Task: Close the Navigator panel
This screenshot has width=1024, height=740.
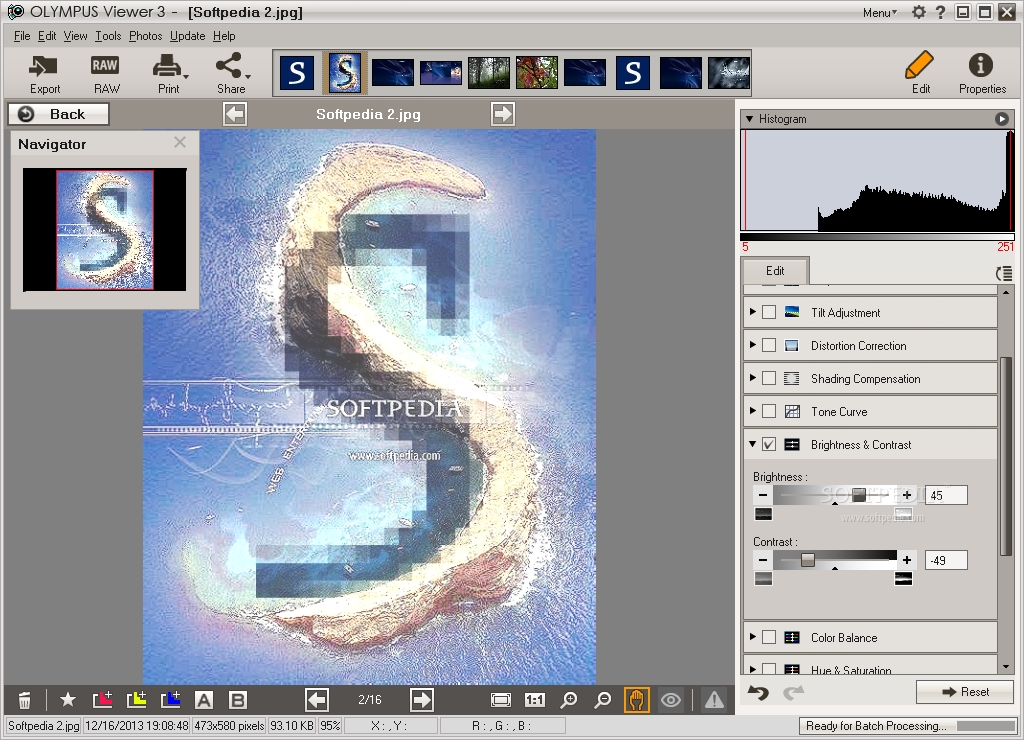Action: [x=180, y=142]
